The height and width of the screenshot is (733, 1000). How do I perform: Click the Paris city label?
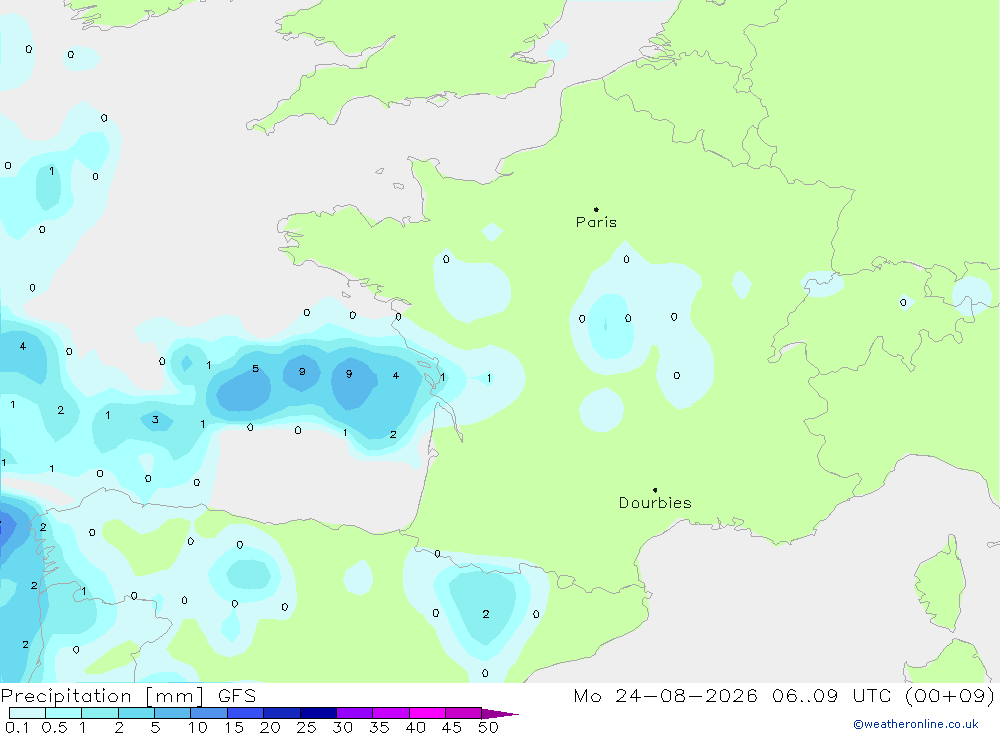[596, 222]
